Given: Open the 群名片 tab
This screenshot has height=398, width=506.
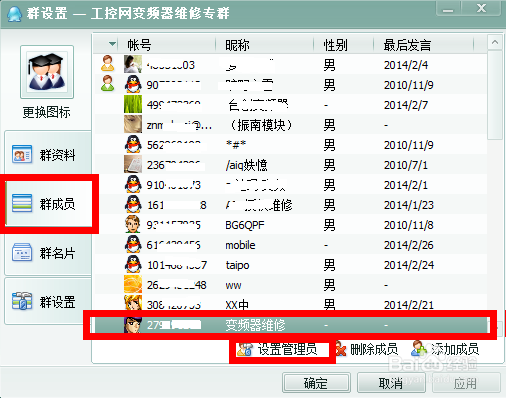Looking at the screenshot, I should tap(48, 253).
